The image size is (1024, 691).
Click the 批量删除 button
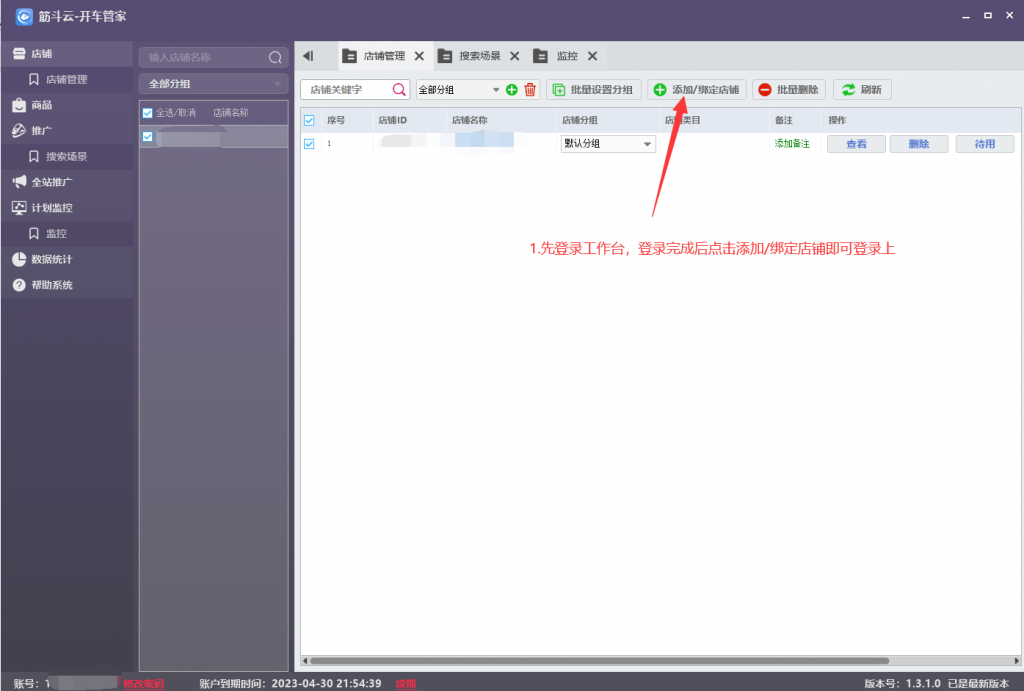789,89
